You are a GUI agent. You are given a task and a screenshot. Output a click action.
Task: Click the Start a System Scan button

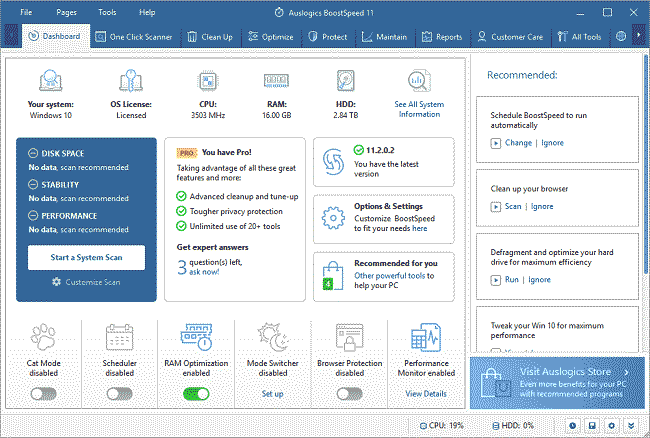(x=85, y=258)
